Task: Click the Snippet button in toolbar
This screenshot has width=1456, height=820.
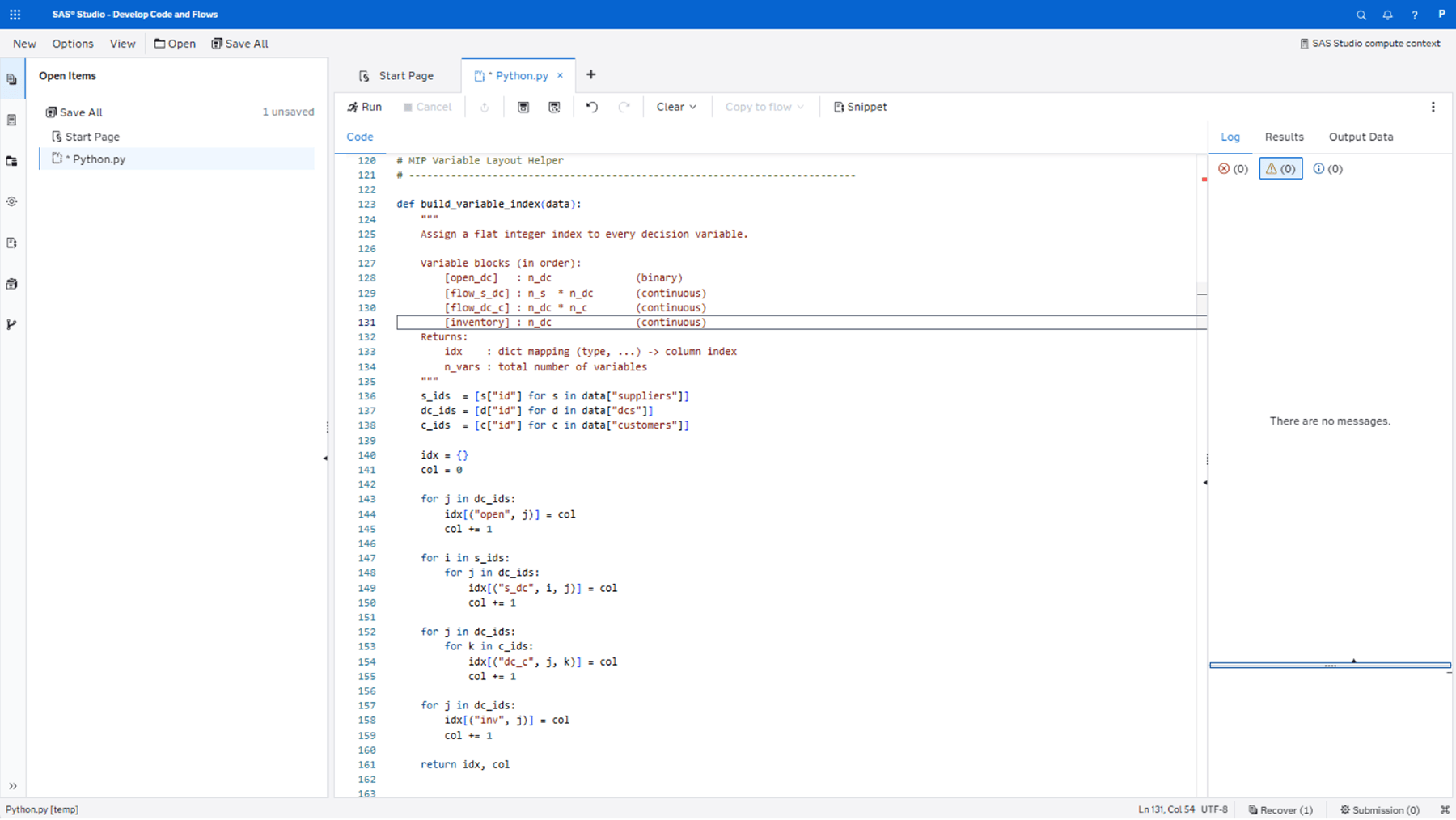Action: (859, 106)
